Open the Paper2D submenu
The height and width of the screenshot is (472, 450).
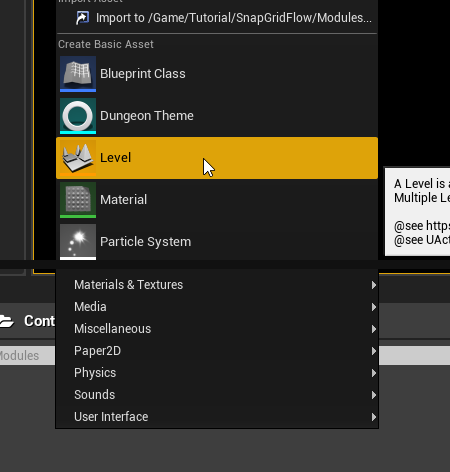pos(217,351)
